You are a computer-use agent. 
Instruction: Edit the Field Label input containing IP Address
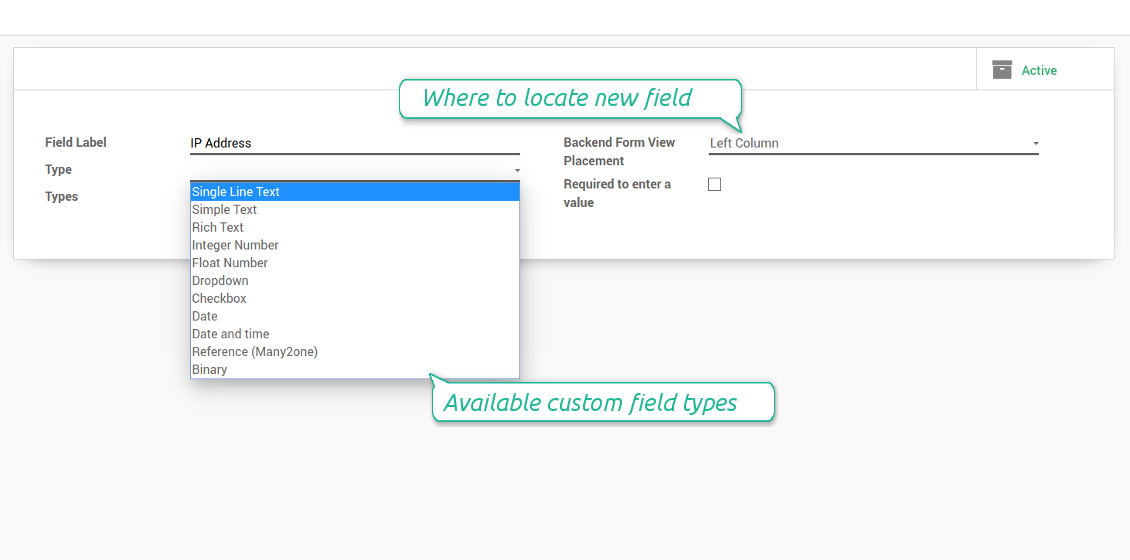click(355, 143)
